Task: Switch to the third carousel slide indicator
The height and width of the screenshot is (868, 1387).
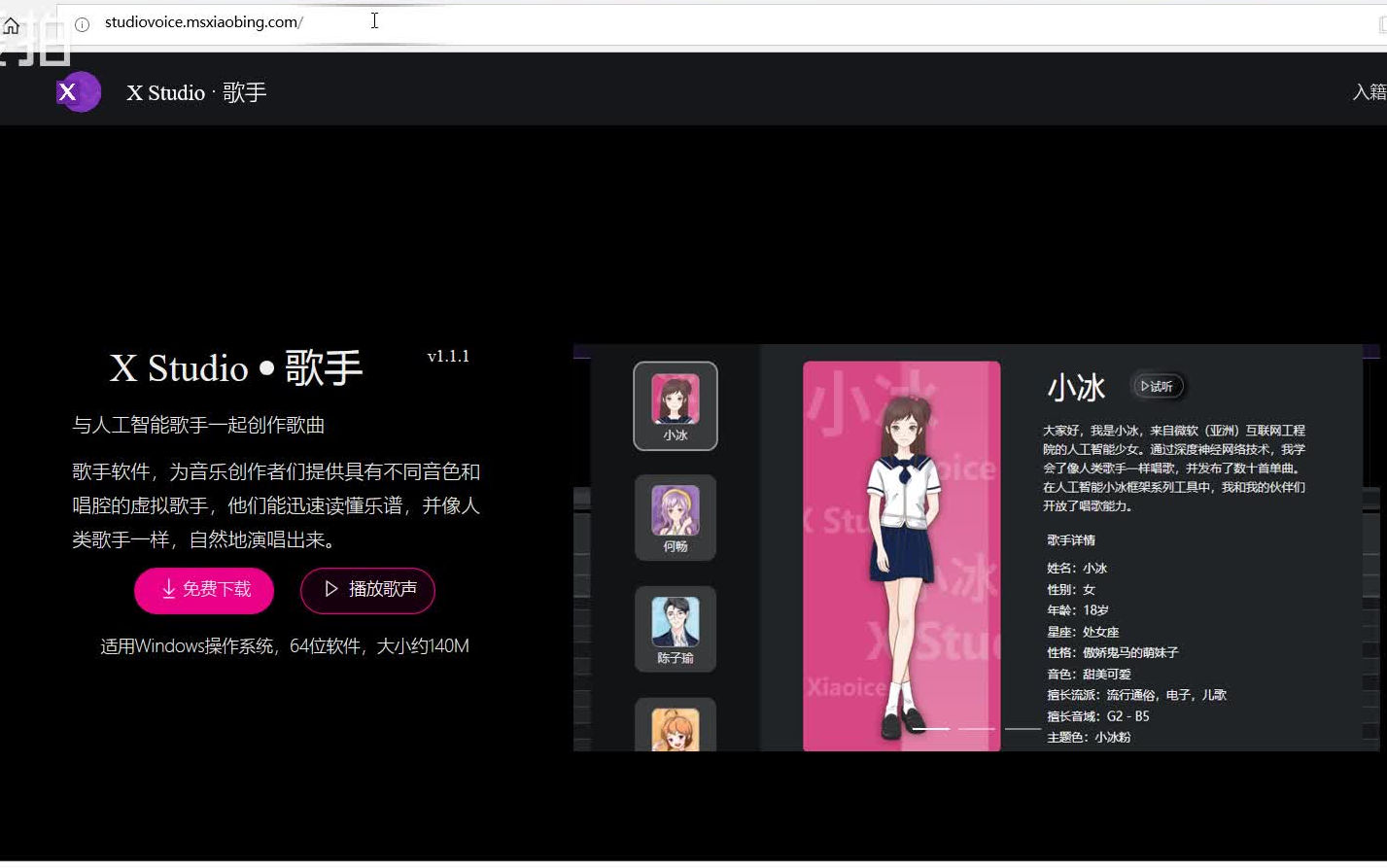Action: coord(1023,728)
